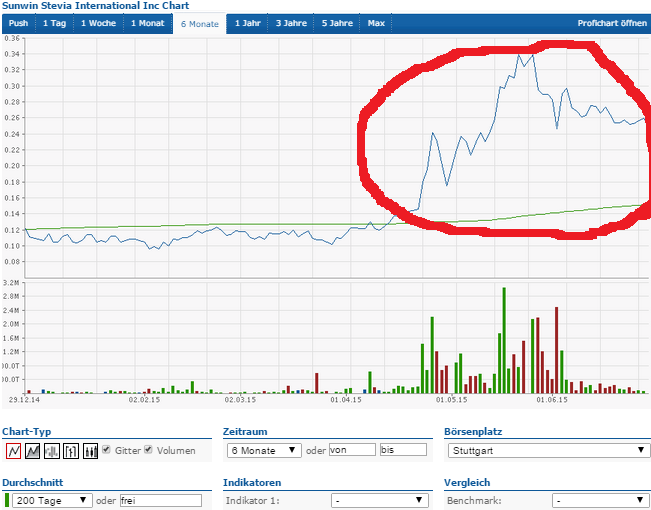The image size is (651, 510).
Task: Select the candlestick chart type icon
Action: (90, 451)
